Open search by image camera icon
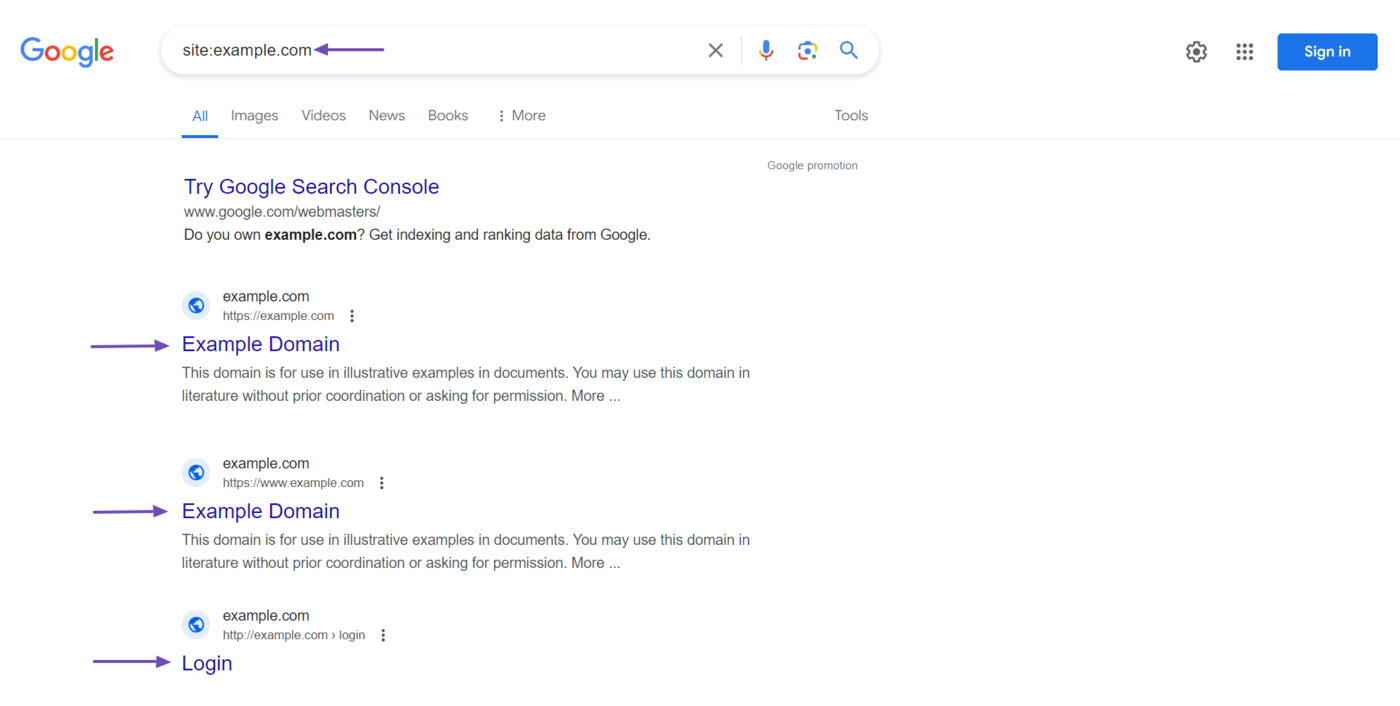This screenshot has height=706, width=1400. click(x=807, y=50)
